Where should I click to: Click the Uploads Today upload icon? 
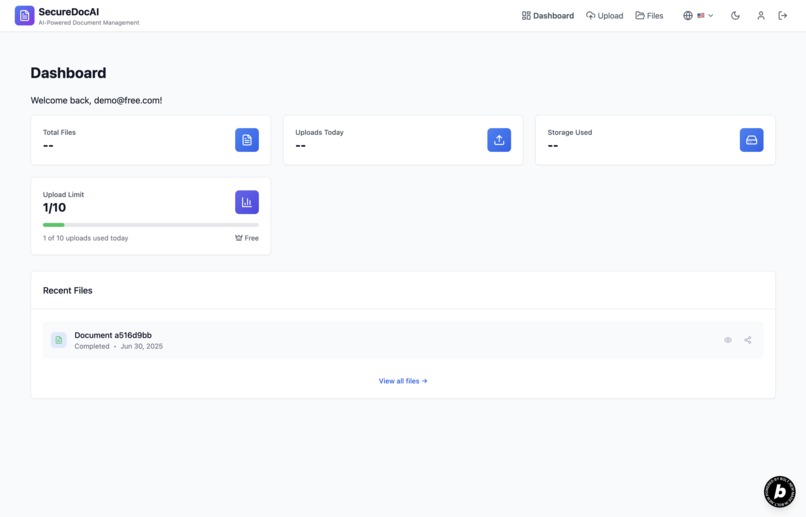[x=499, y=140]
